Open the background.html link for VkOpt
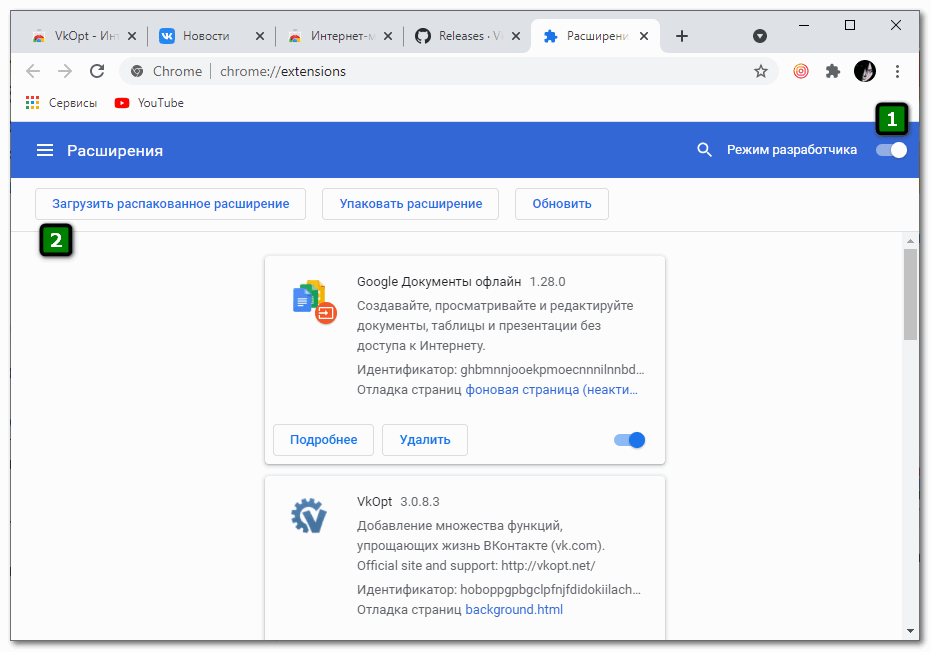This screenshot has width=931, height=652. (x=514, y=610)
